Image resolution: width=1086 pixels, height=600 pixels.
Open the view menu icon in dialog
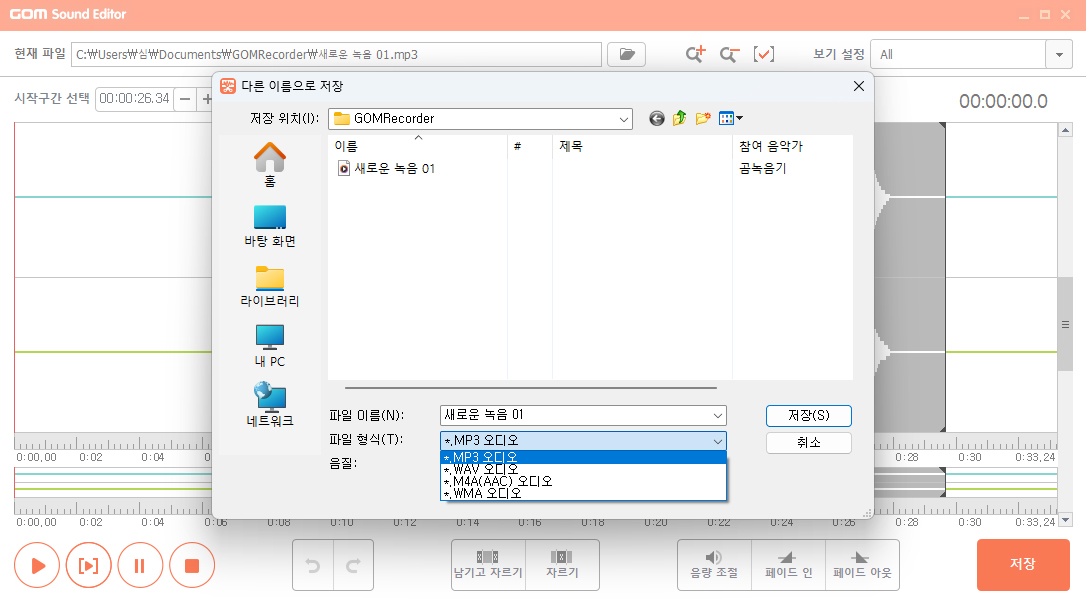[x=730, y=118]
